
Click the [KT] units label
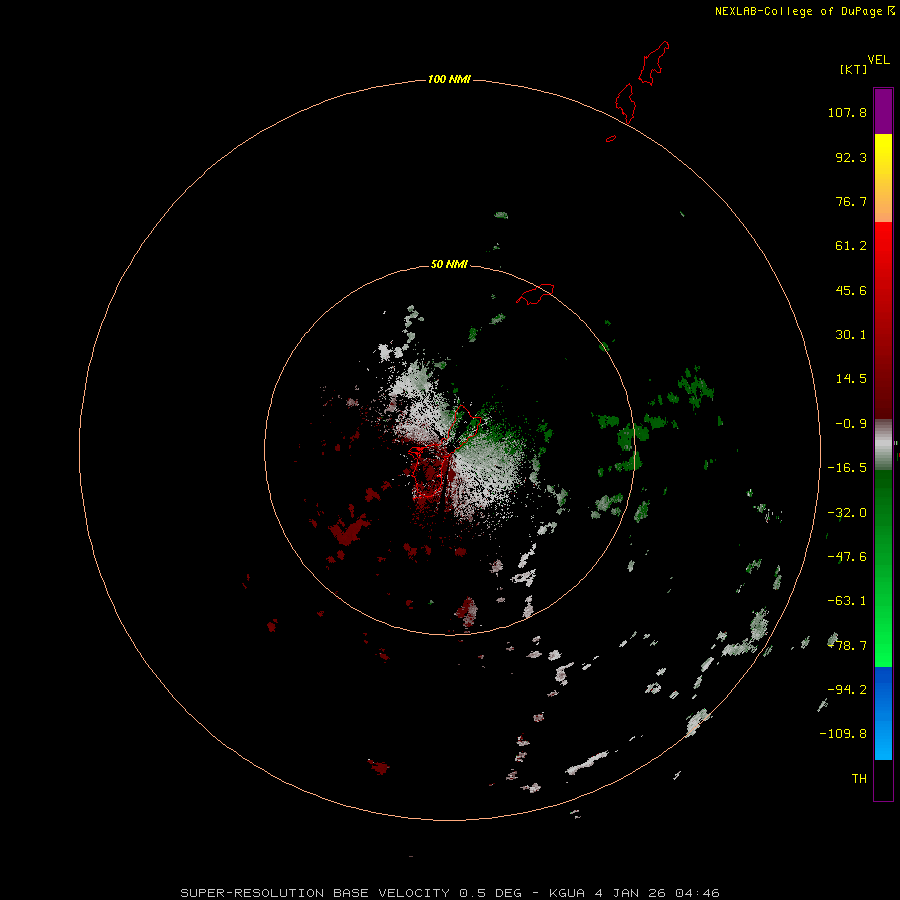click(x=854, y=69)
